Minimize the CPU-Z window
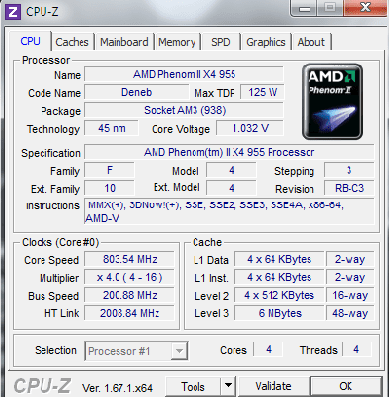The height and width of the screenshot is (398, 390). click(x=304, y=8)
